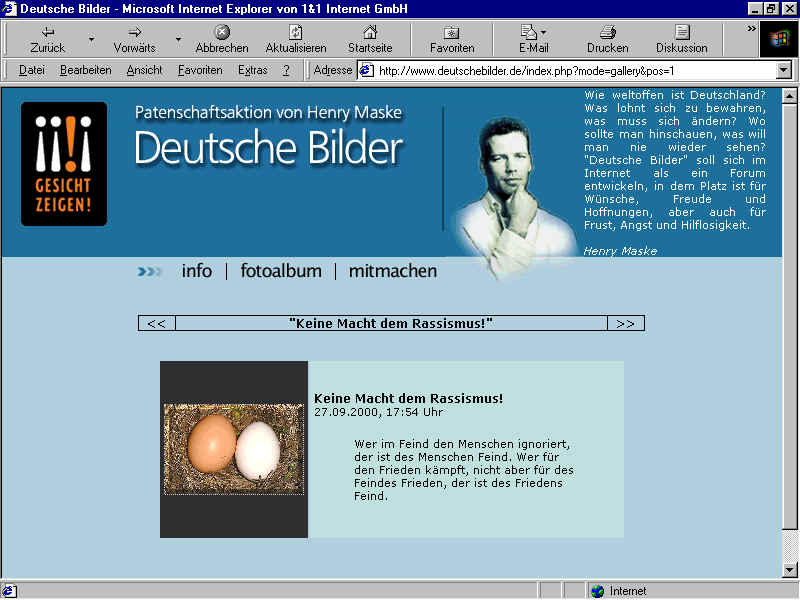Open the fotoalbum page link
The width and height of the screenshot is (800, 600).
(281, 270)
